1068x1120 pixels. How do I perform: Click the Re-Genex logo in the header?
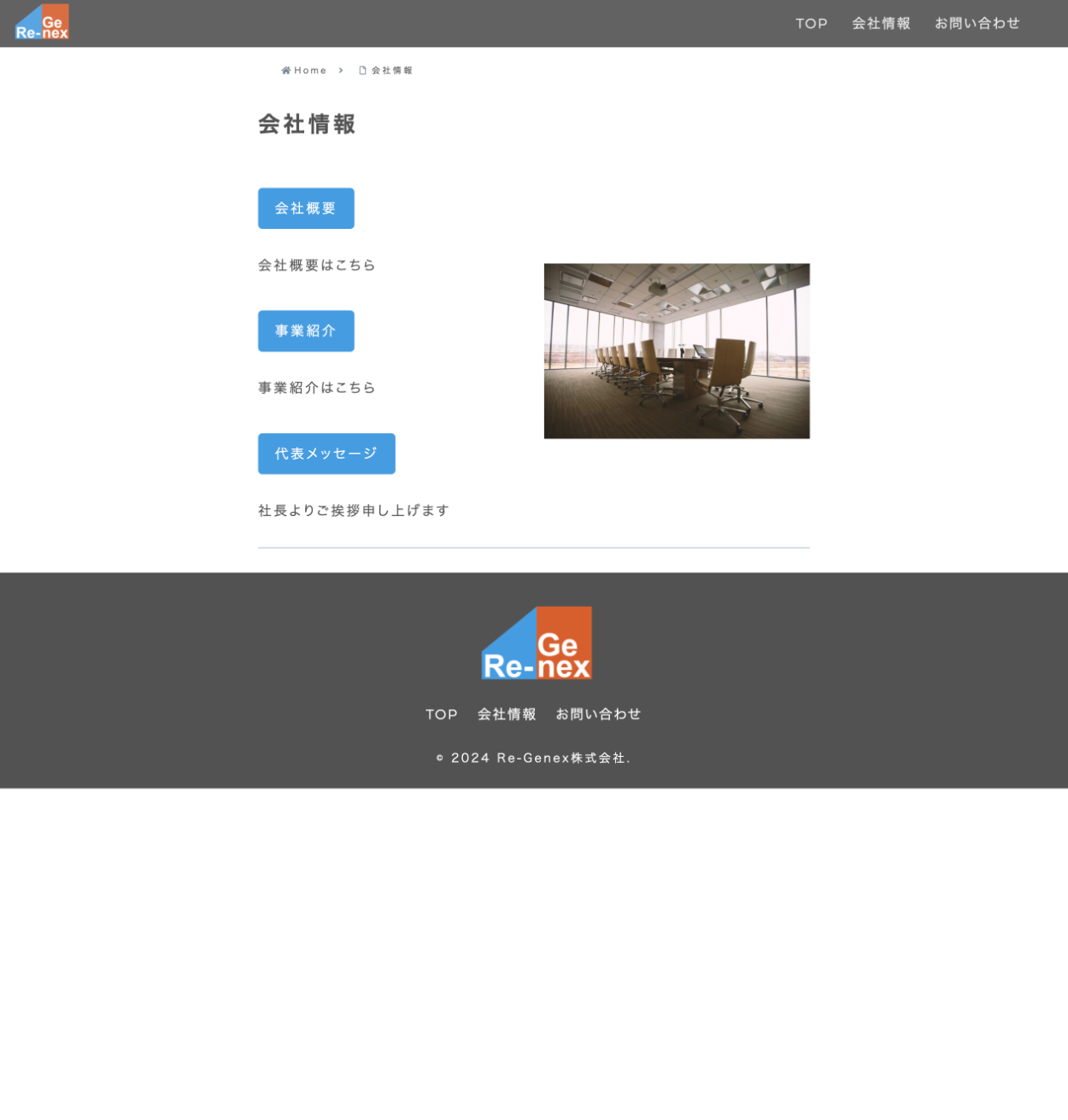[42, 22]
